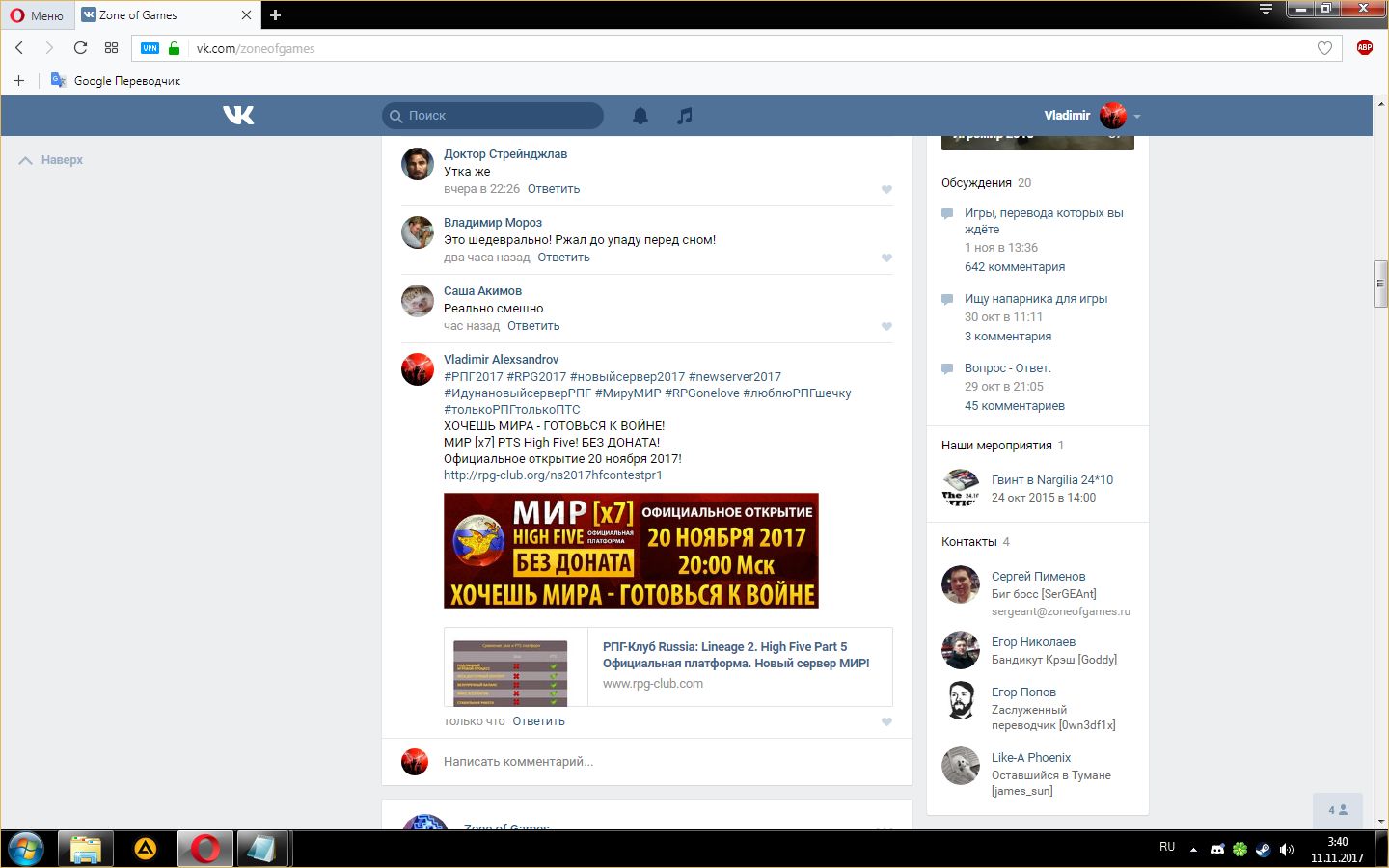Screen dimensions: 1389x868
Task: Open Егор Попов contact profile
Action: click(1023, 692)
